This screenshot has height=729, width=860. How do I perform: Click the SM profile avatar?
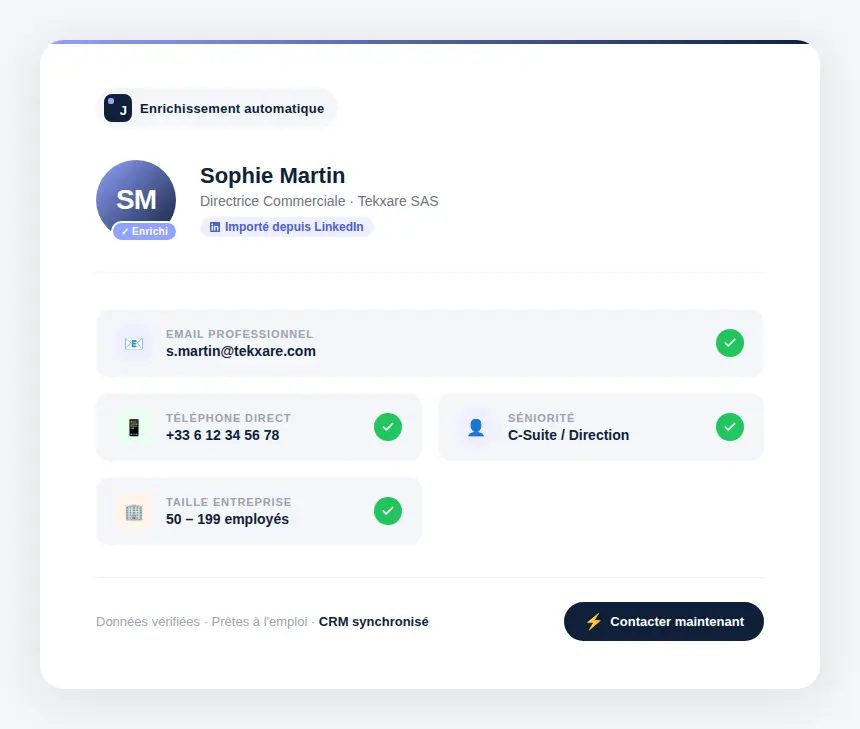[136, 197]
